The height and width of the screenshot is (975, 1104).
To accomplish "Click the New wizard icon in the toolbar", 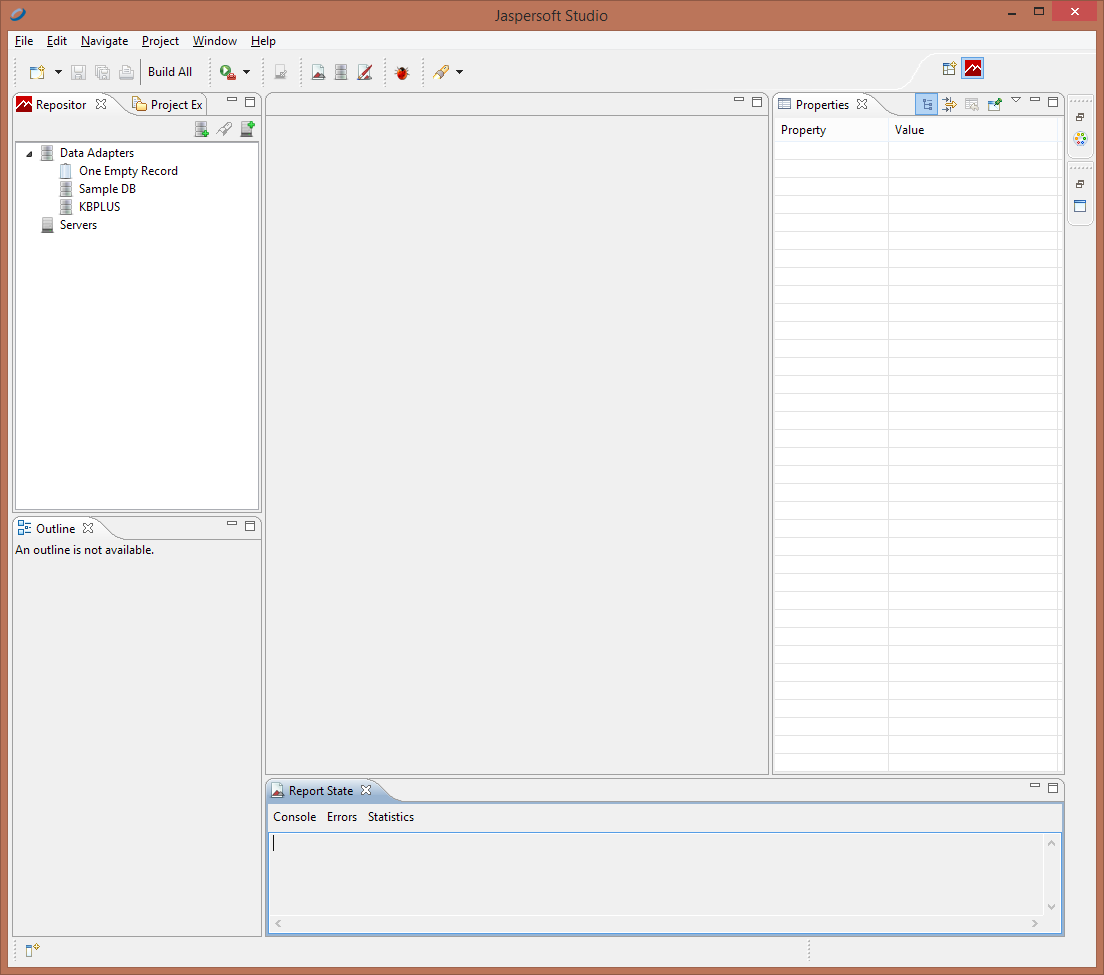I will click(x=37, y=72).
